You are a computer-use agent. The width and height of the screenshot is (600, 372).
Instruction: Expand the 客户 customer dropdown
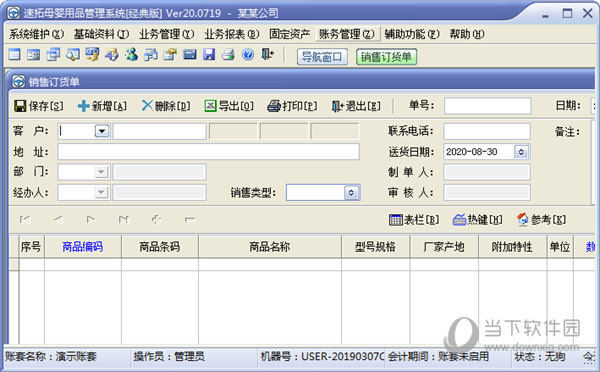(102, 131)
